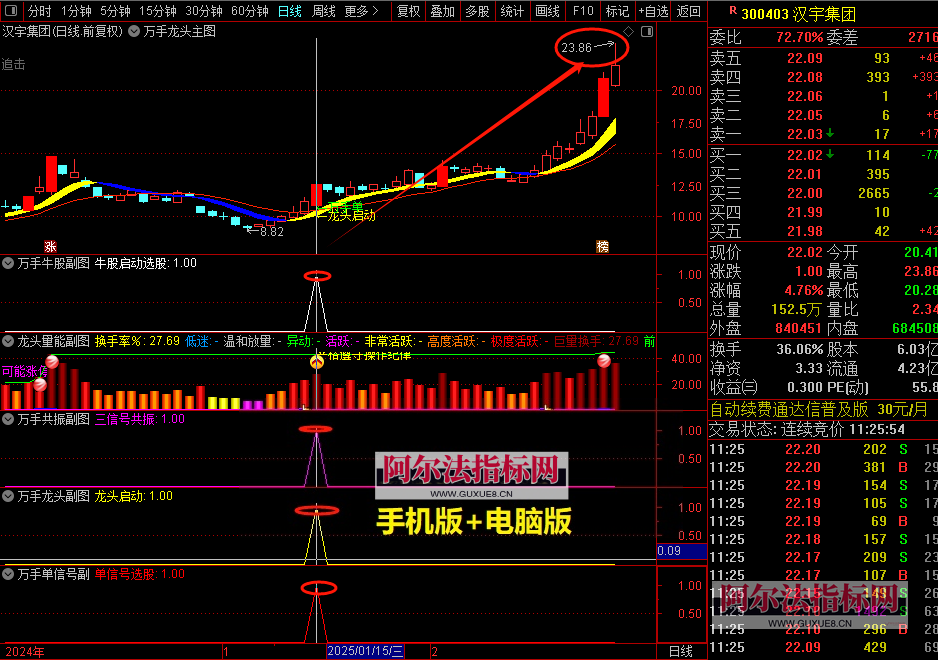
Task: Click the 2025/01/15/三 date marker on the timeline
Action: pyautogui.click(x=363, y=649)
